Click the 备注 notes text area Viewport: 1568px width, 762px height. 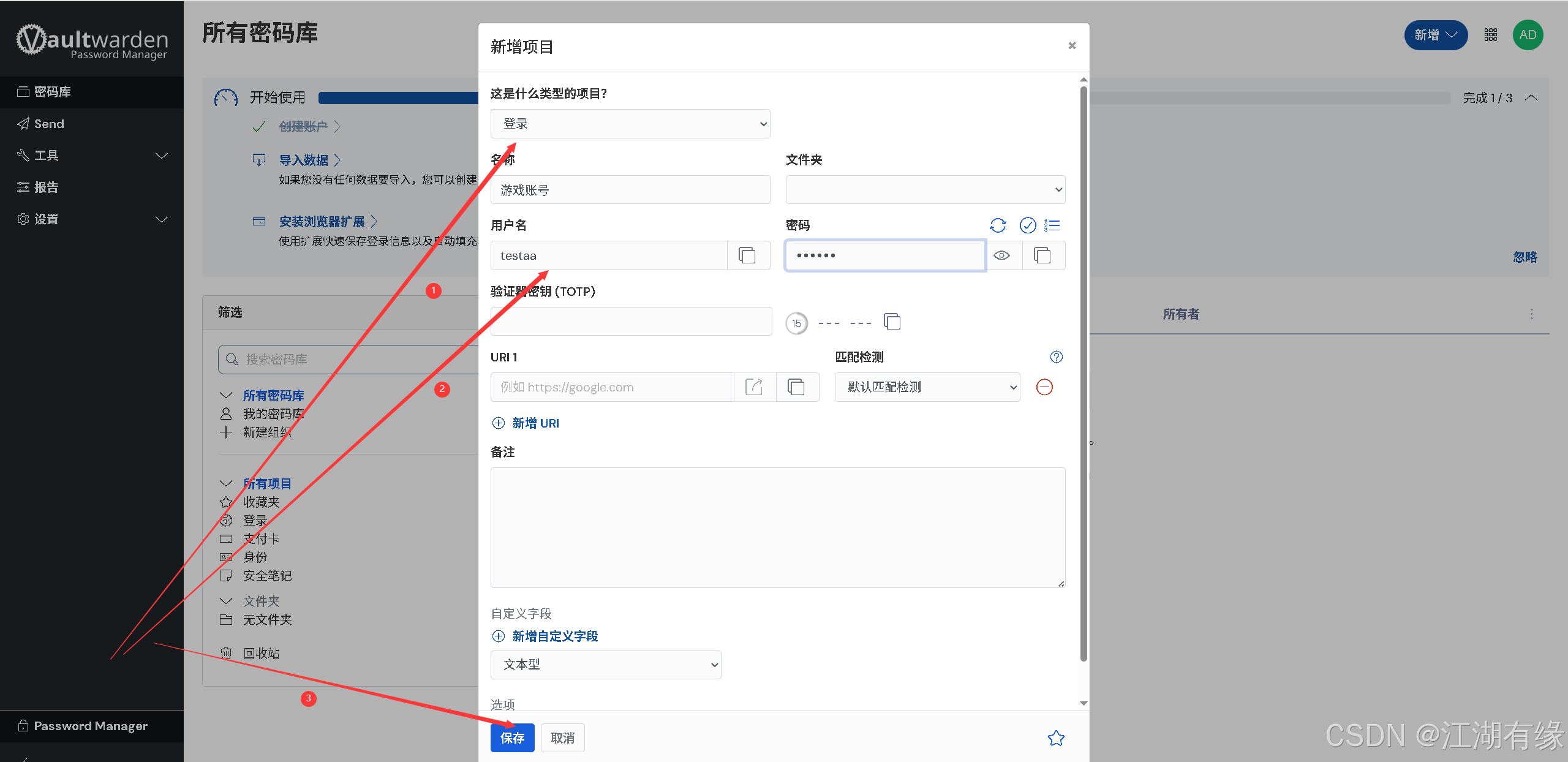(x=777, y=527)
